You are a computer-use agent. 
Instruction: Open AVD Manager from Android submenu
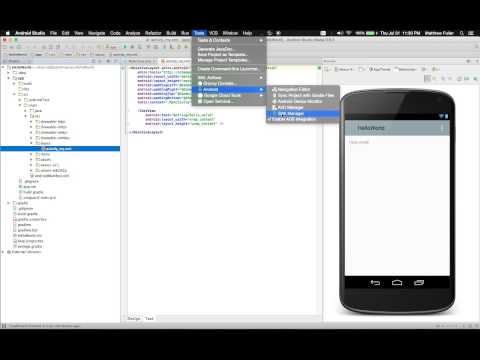303,108
